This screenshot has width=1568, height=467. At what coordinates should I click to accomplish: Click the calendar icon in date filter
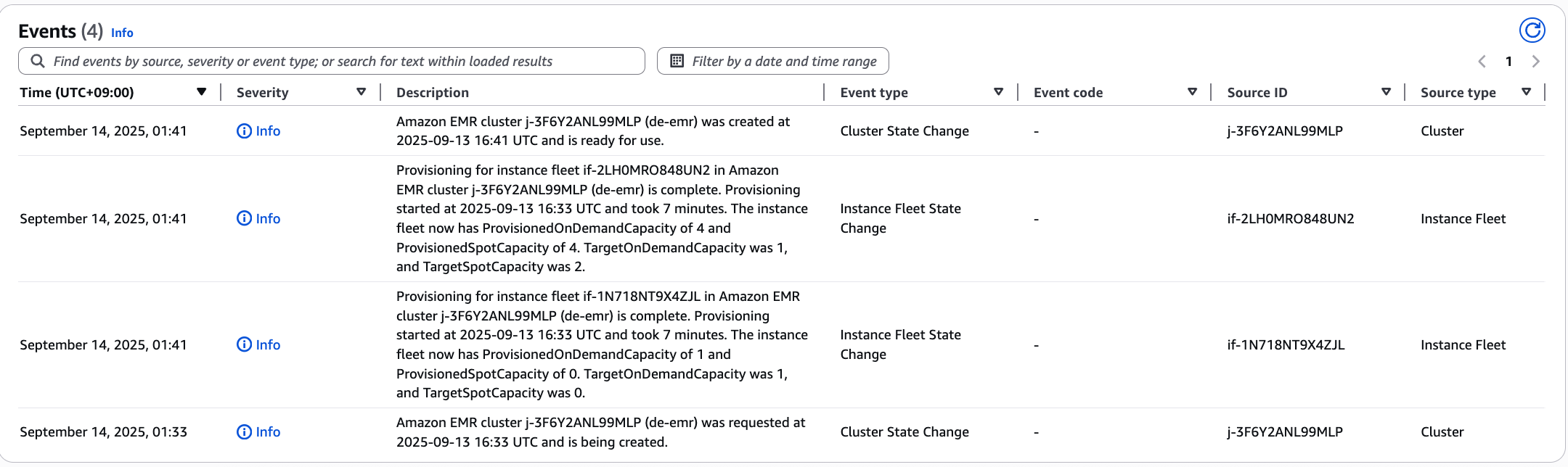(677, 61)
